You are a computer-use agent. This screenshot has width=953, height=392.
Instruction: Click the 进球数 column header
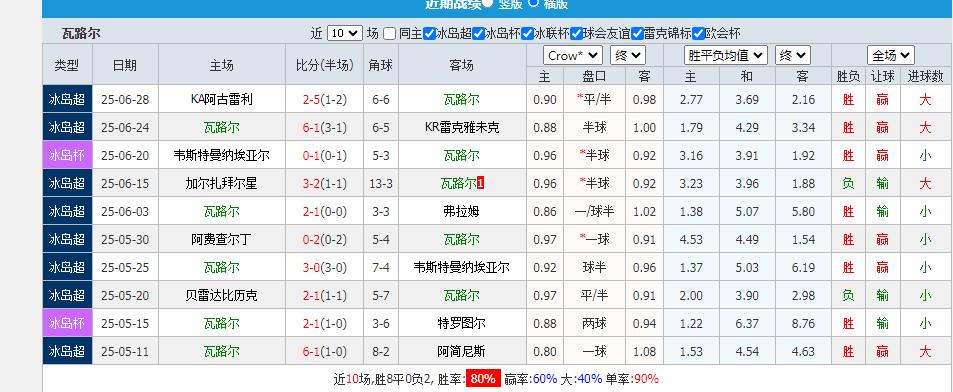(926, 76)
